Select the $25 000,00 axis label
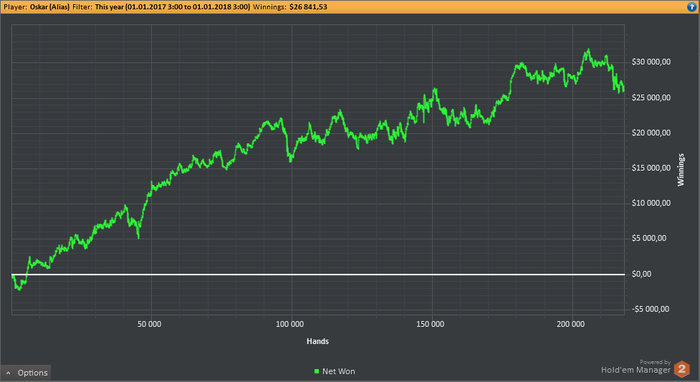This screenshot has height=382, width=700. pyautogui.click(x=651, y=98)
